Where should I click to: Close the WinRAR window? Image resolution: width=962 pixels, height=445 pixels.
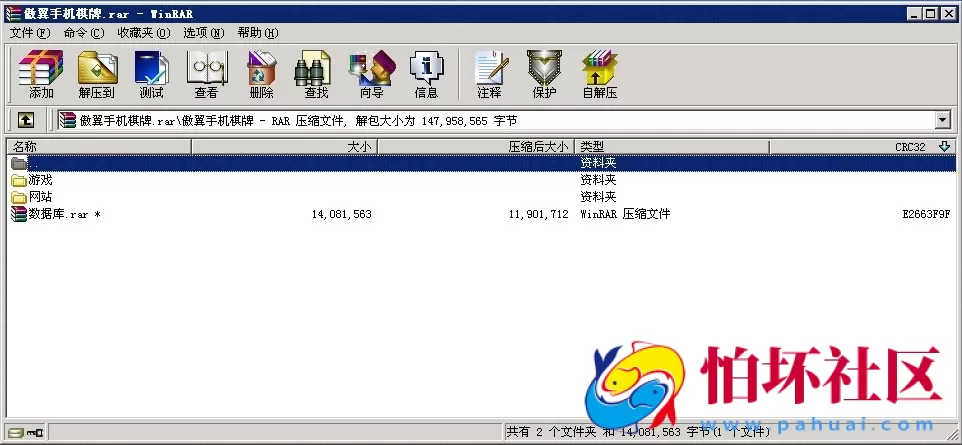point(948,14)
